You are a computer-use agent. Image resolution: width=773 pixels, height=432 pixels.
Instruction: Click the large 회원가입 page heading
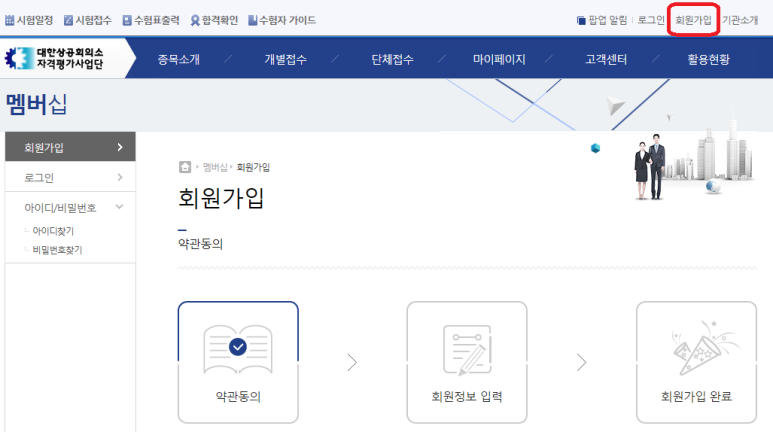tap(221, 198)
